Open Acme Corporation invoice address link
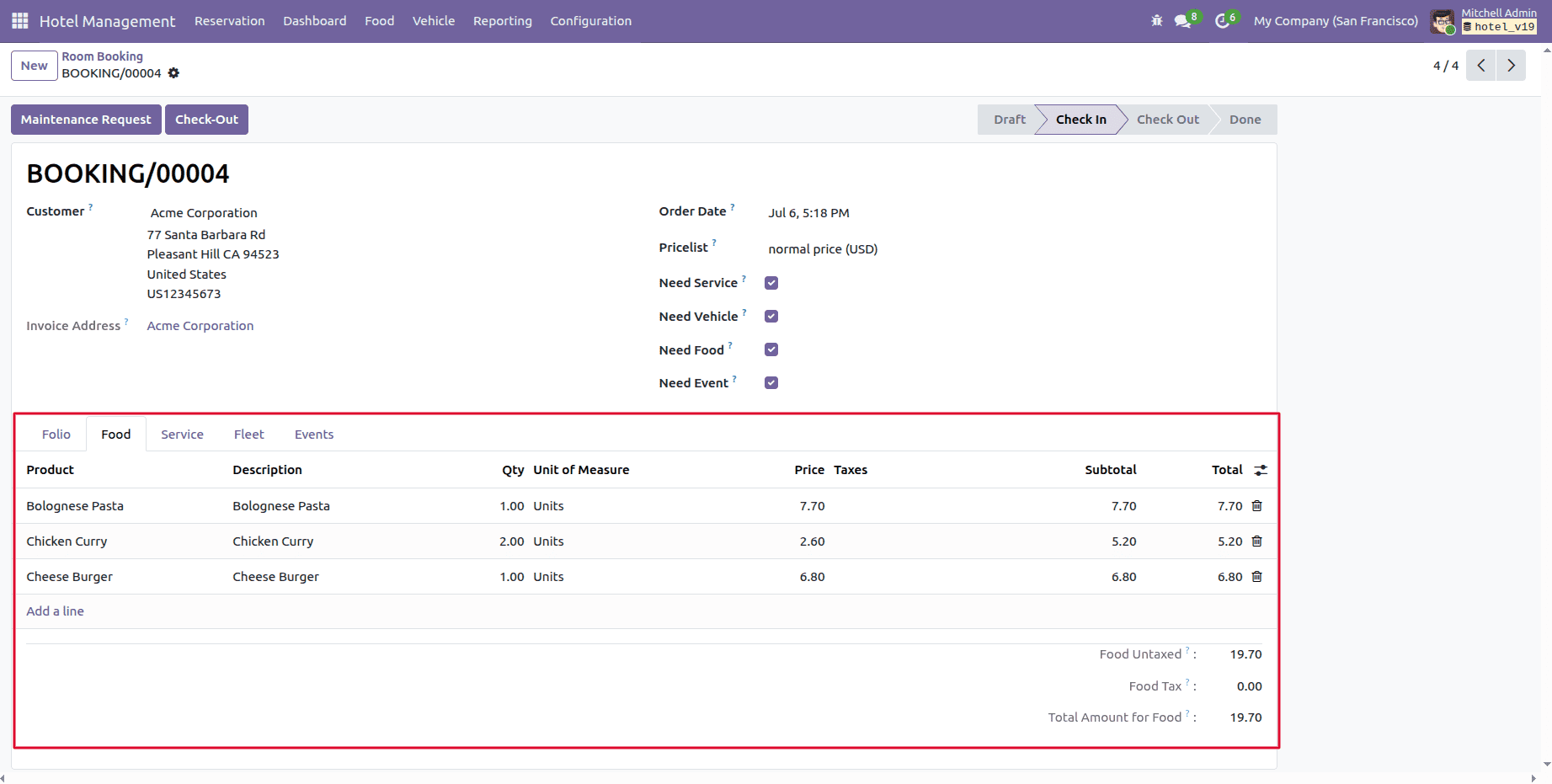The height and width of the screenshot is (784, 1552). click(x=200, y=326)
